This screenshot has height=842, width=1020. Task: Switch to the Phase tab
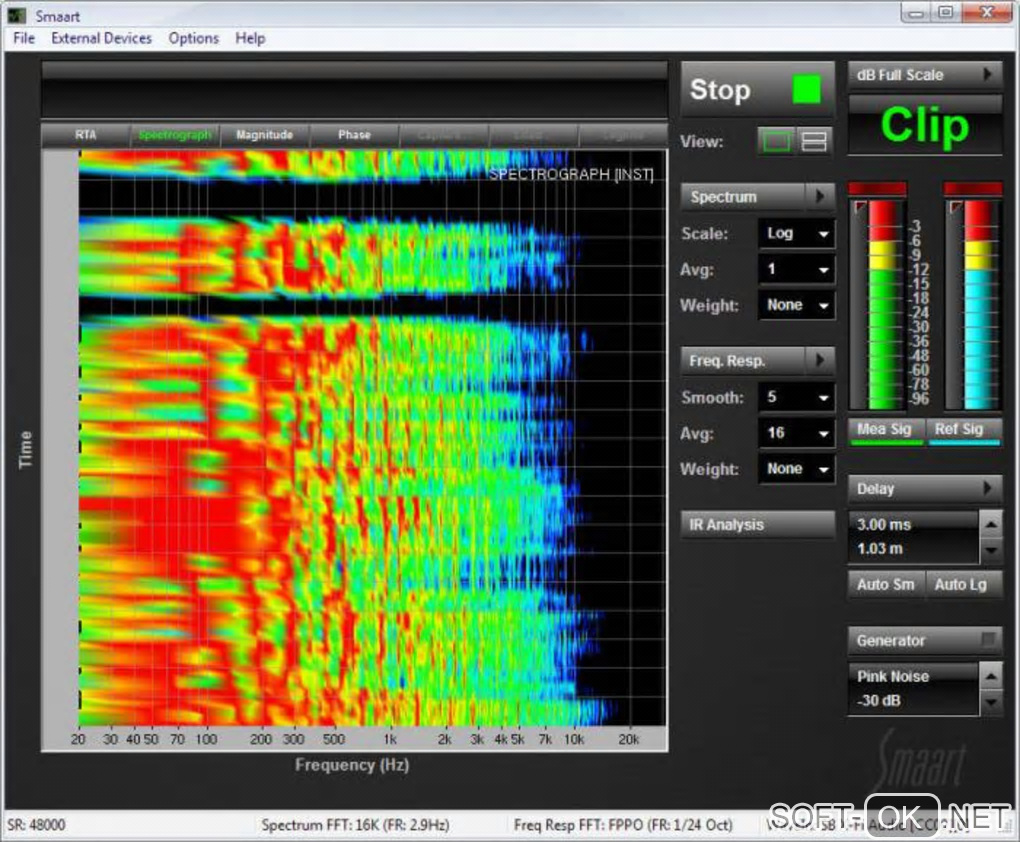(355, 135)
